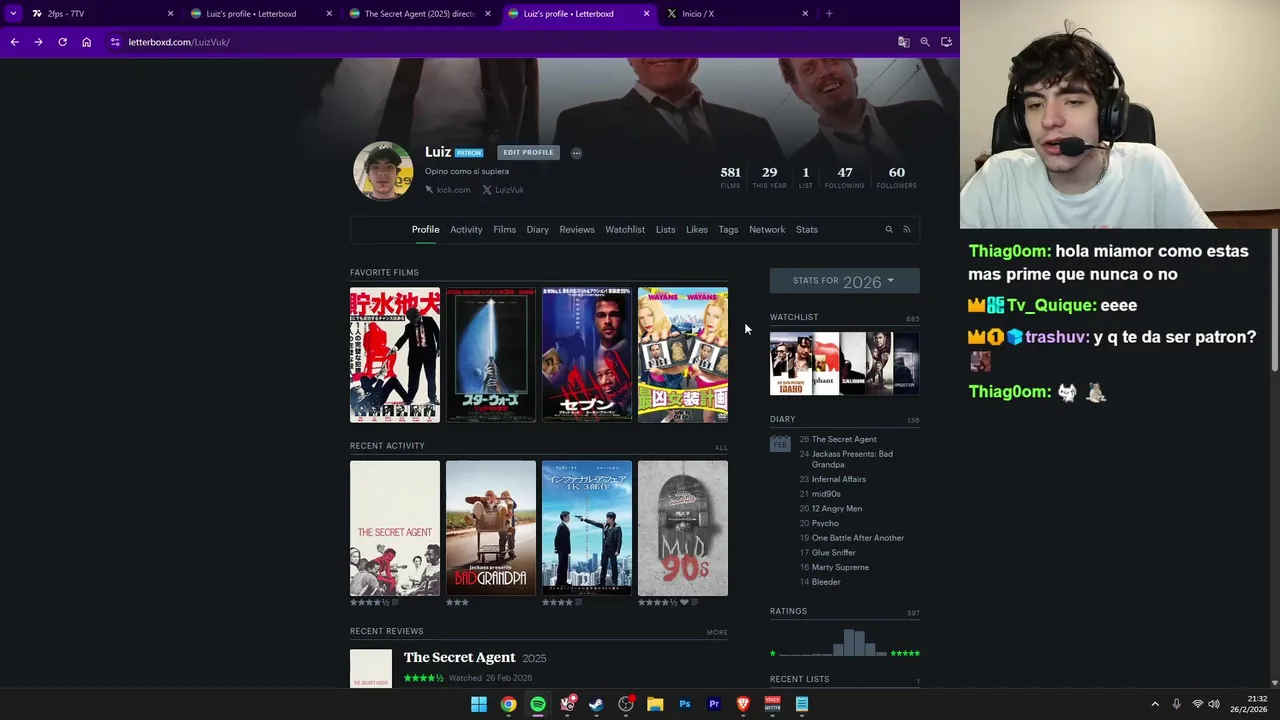
Task: Reload the page with refresh icon
Action: [x=62, y=42]
